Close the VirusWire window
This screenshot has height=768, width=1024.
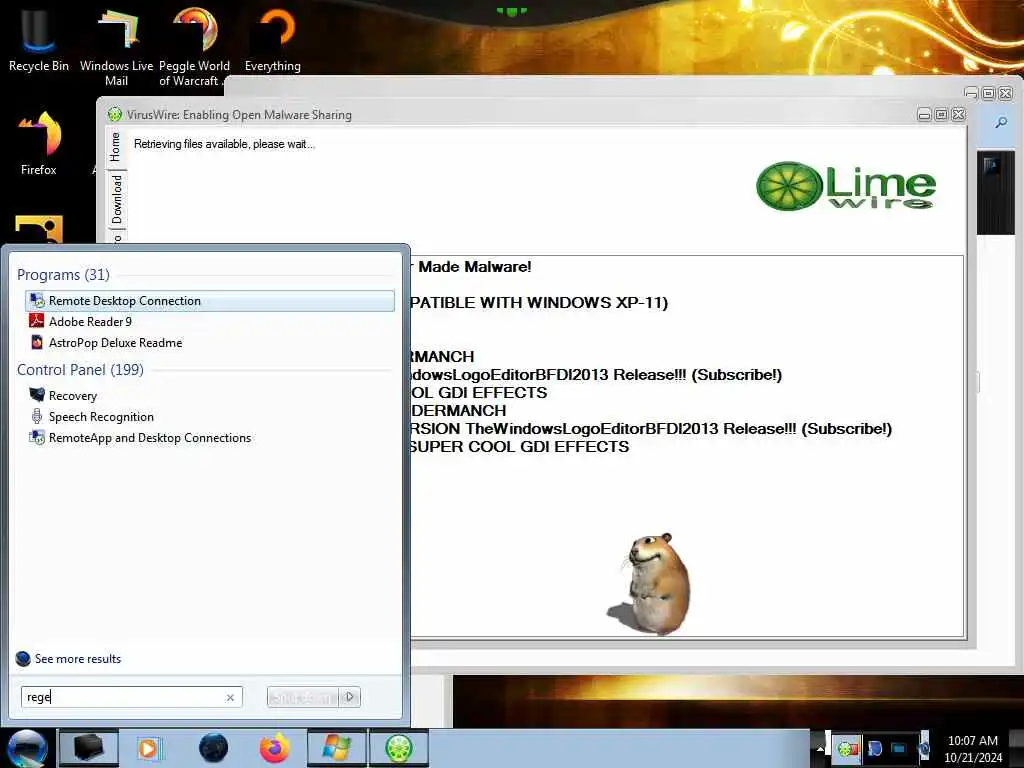(958, 115)
